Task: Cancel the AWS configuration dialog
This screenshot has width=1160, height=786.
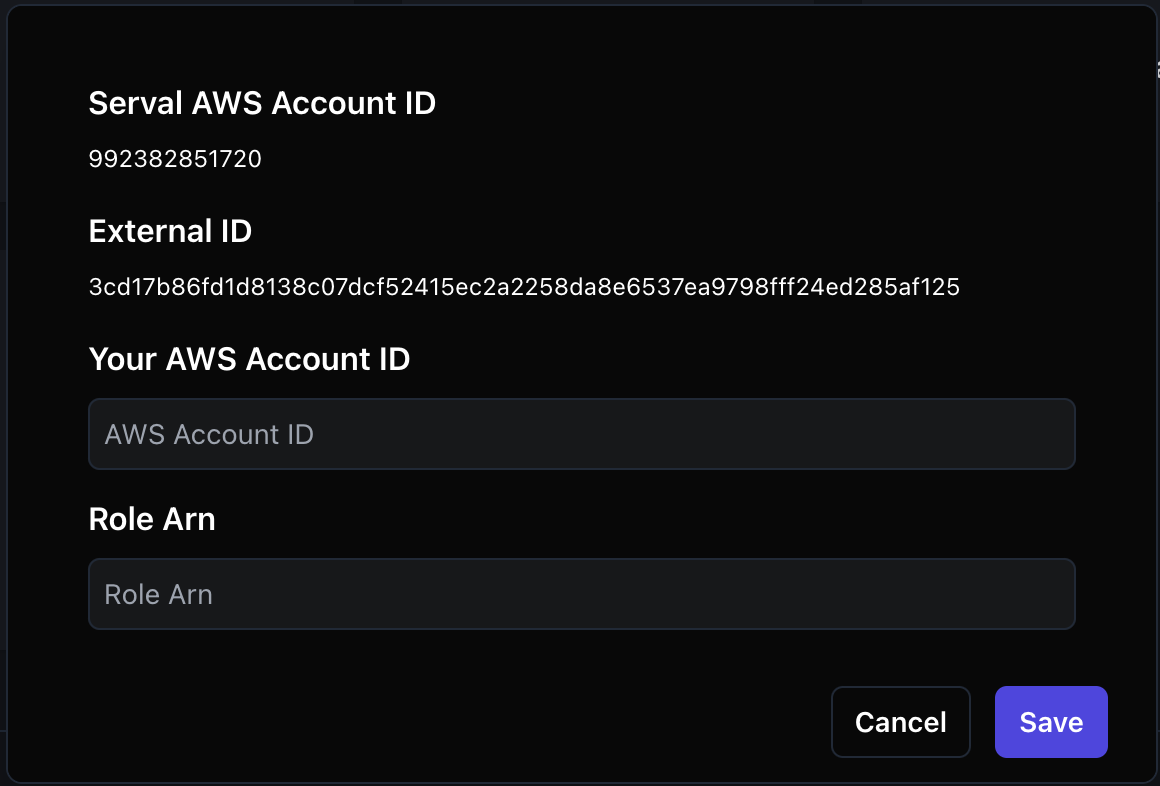Action: click(900, 722)
